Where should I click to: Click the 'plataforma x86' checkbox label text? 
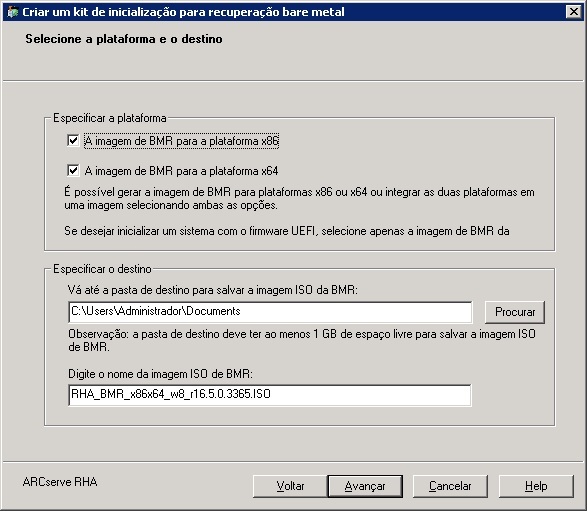tap(182, 141)
